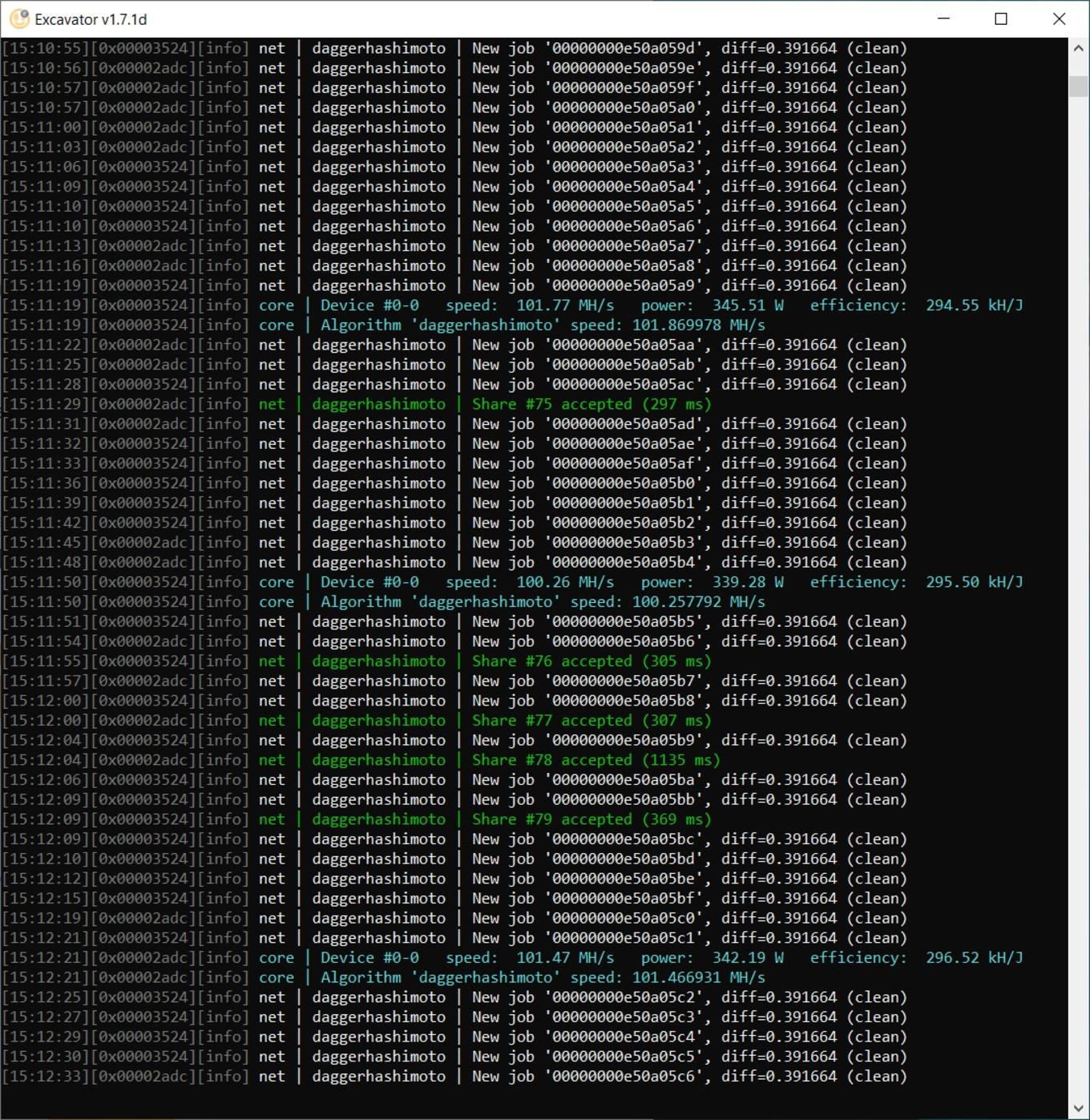Click the 'Share #75 accepted (297 ms)' line
Screen dimensions: 1090x1120
coord(591,404)
